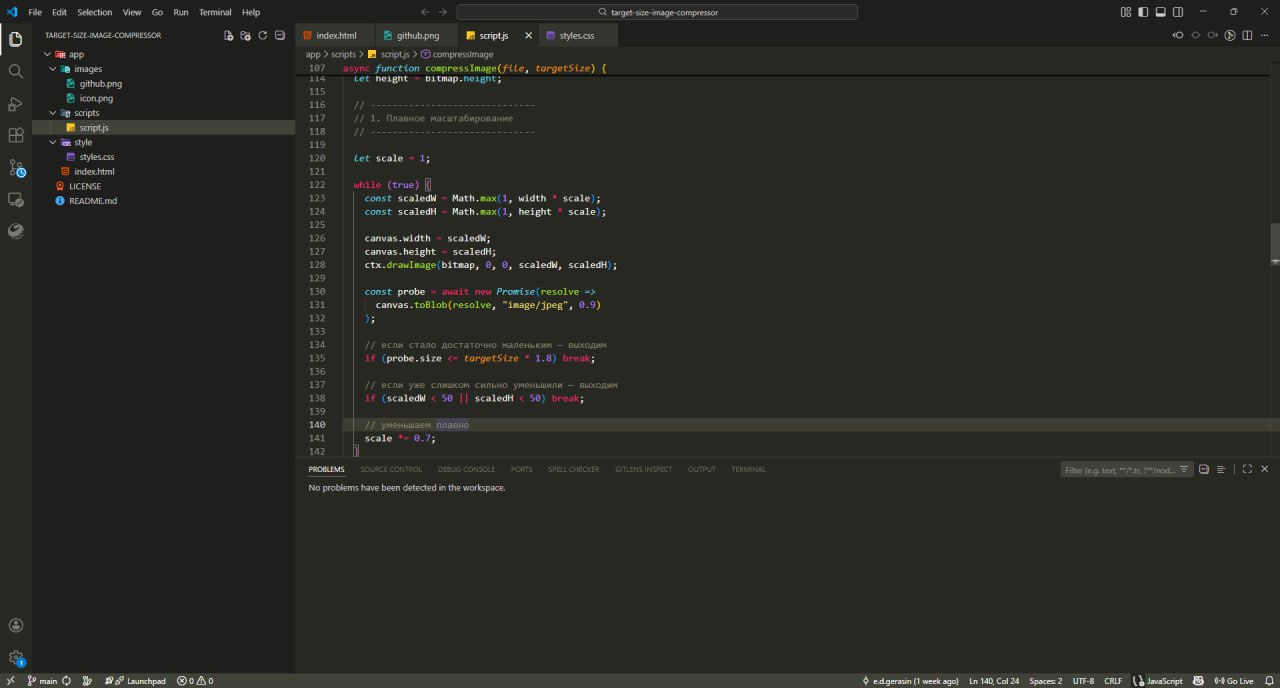
Task: Open the Terminal menu
Action: [x=214, y=12]
